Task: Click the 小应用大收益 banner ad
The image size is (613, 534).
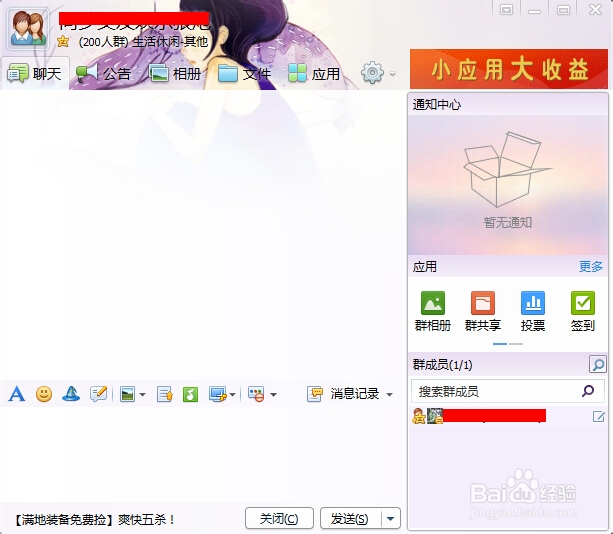Action: click(x=509, y=69)
